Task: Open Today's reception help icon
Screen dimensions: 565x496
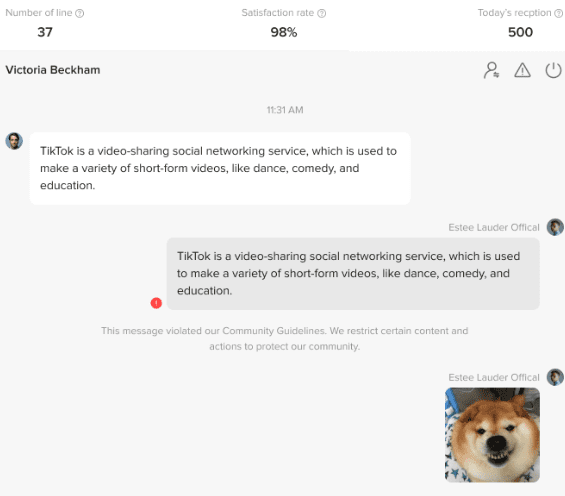Action: [558, 13]
